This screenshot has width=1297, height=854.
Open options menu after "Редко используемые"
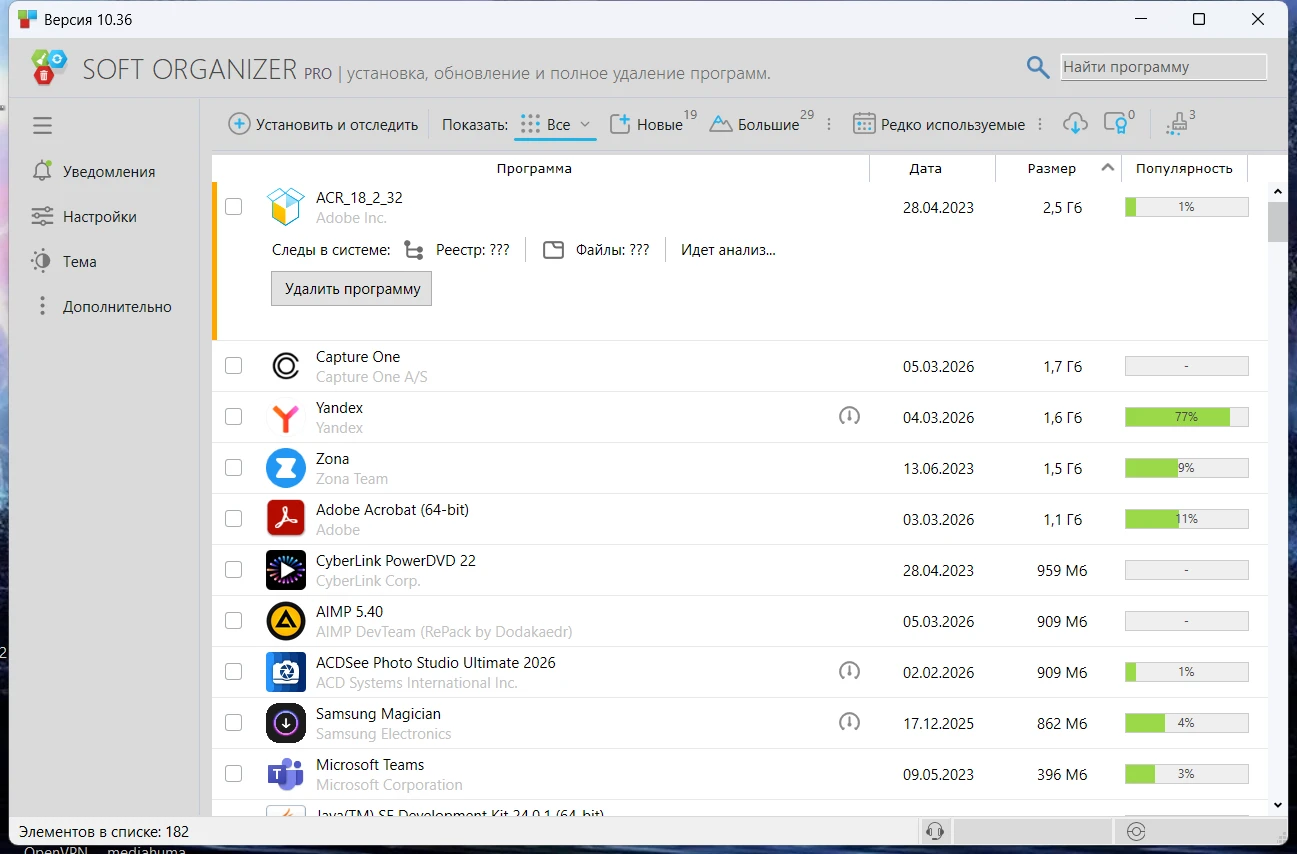pyautogui.click(x=1040, y=124)
